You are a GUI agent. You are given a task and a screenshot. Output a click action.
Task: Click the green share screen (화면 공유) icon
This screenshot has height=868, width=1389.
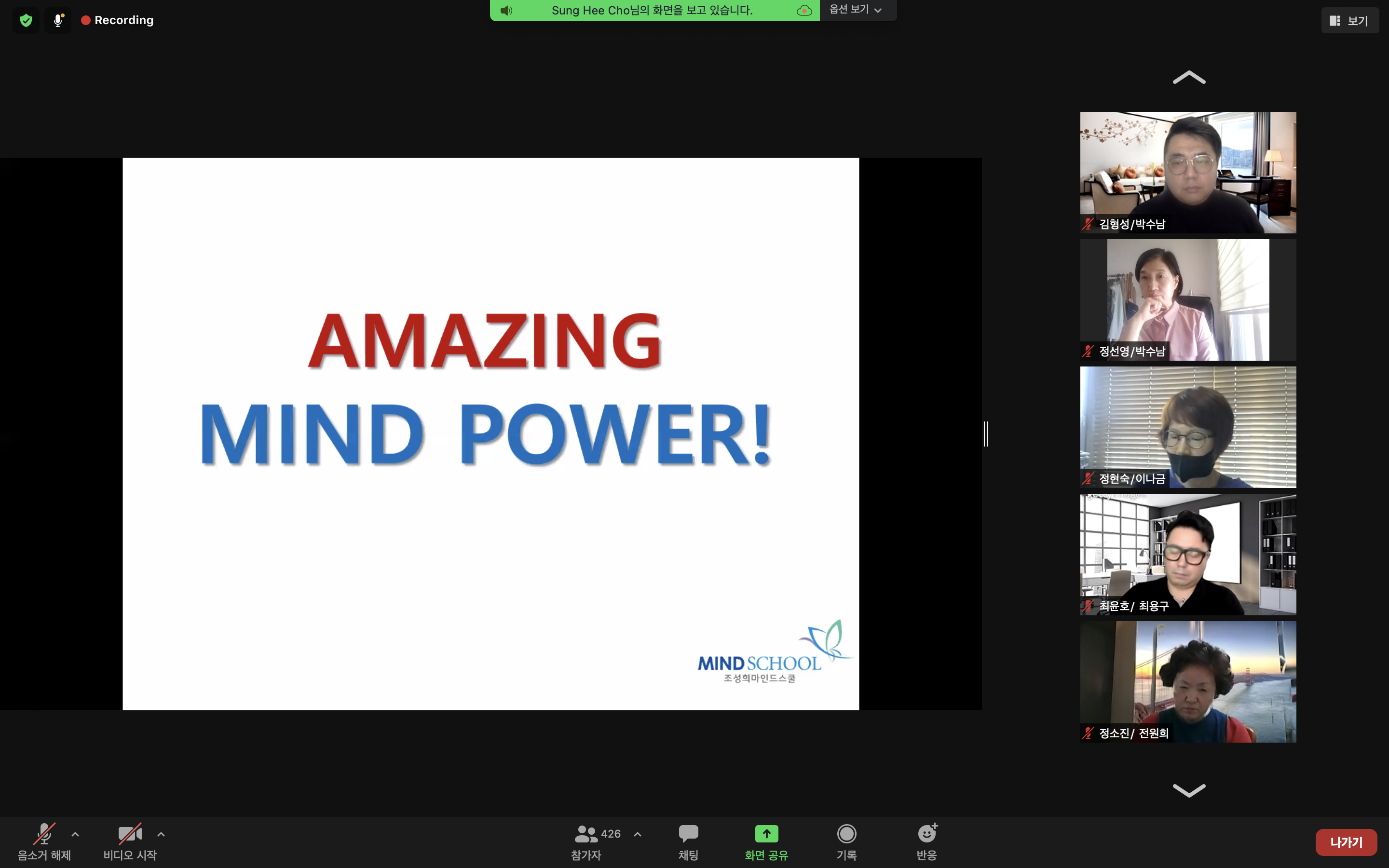click(766, 833)
